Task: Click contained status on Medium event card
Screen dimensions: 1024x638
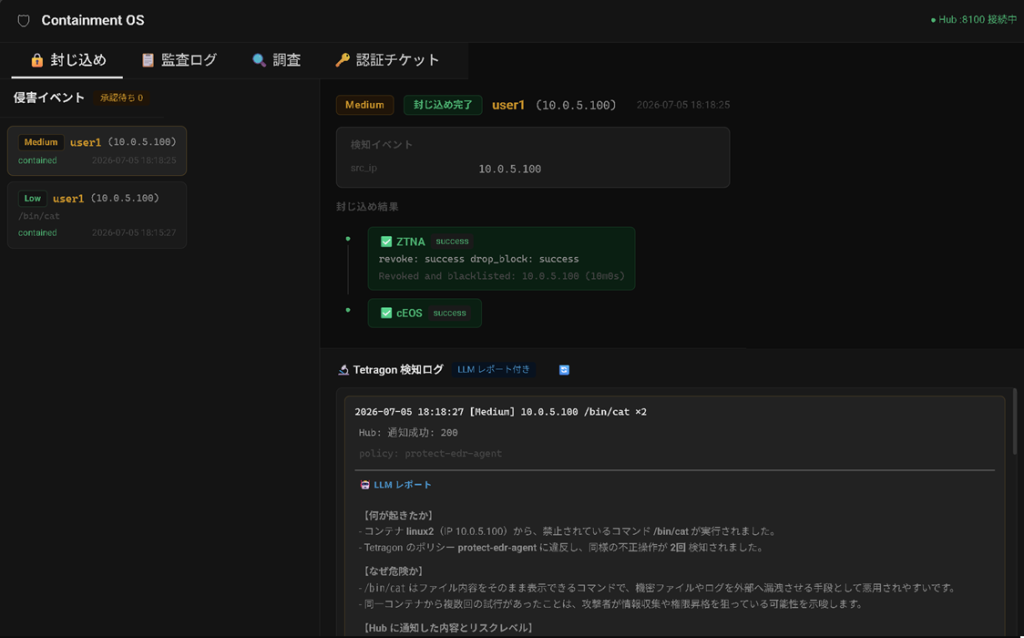Action: pos(37,161)
